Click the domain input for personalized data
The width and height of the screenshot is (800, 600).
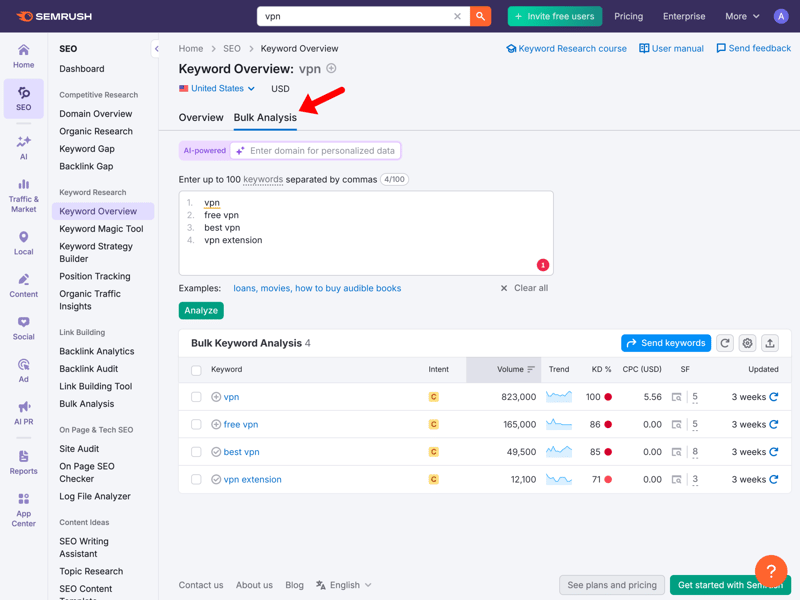tap(322, 151)
